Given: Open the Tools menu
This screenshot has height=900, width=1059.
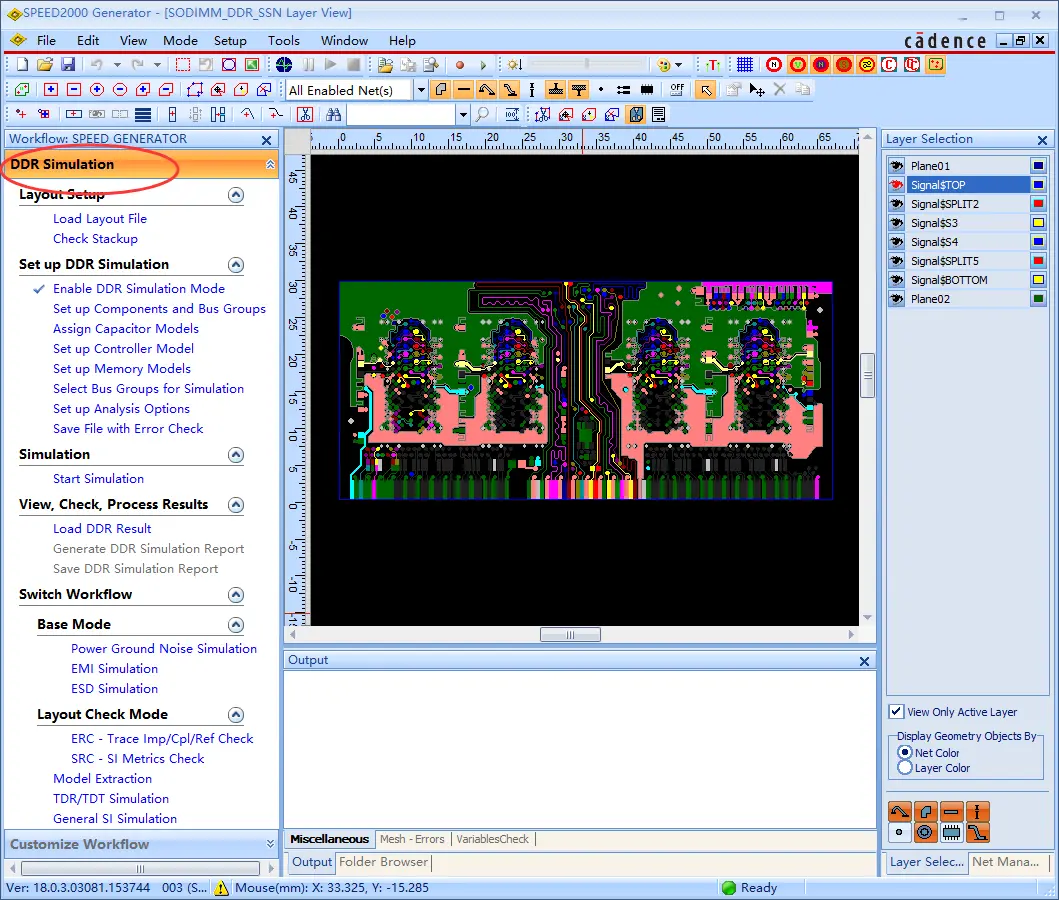Looking at the screenshot, I should [x=284, y=41].
